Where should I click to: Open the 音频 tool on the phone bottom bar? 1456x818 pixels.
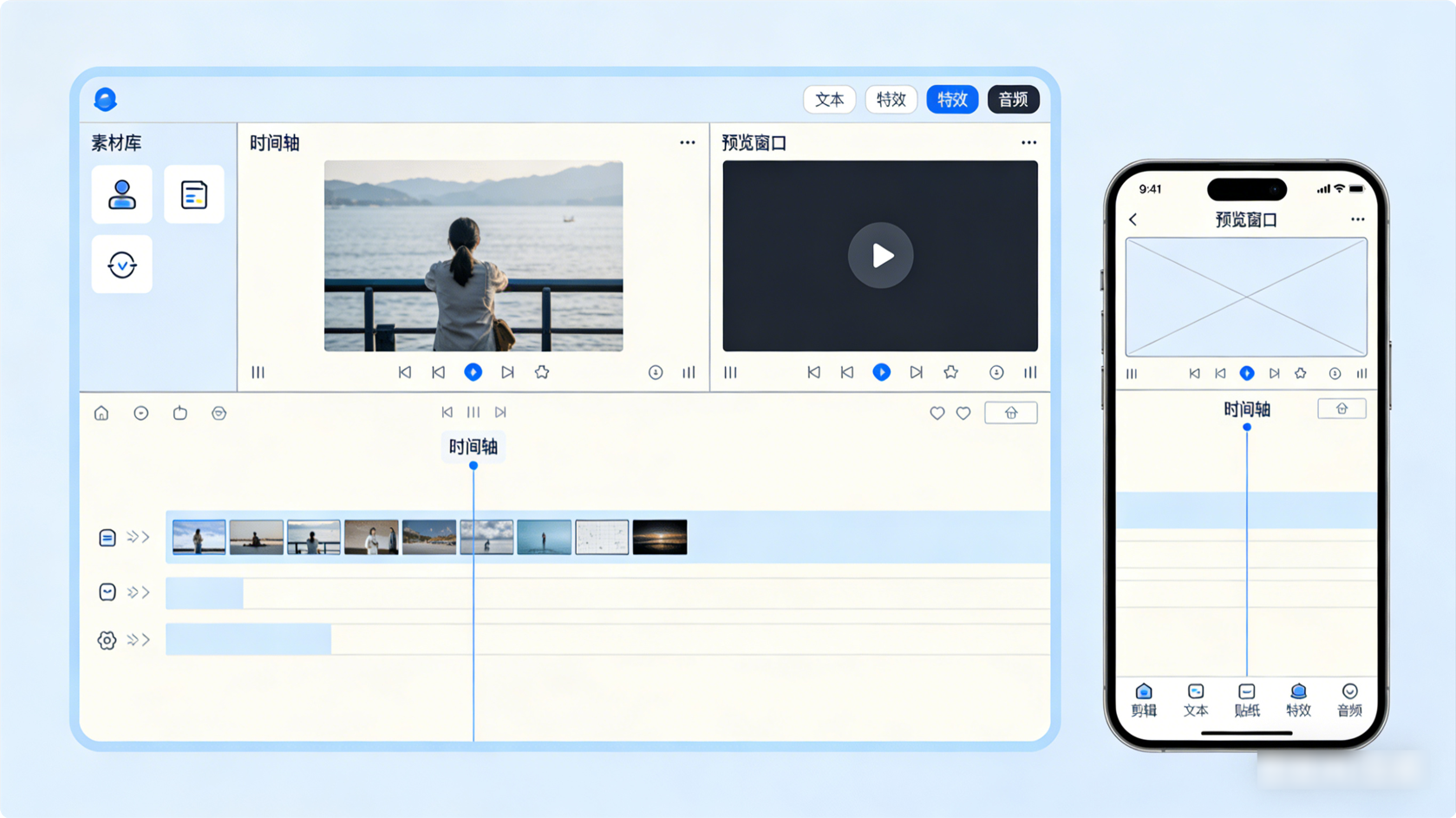tap(1349, 701)
